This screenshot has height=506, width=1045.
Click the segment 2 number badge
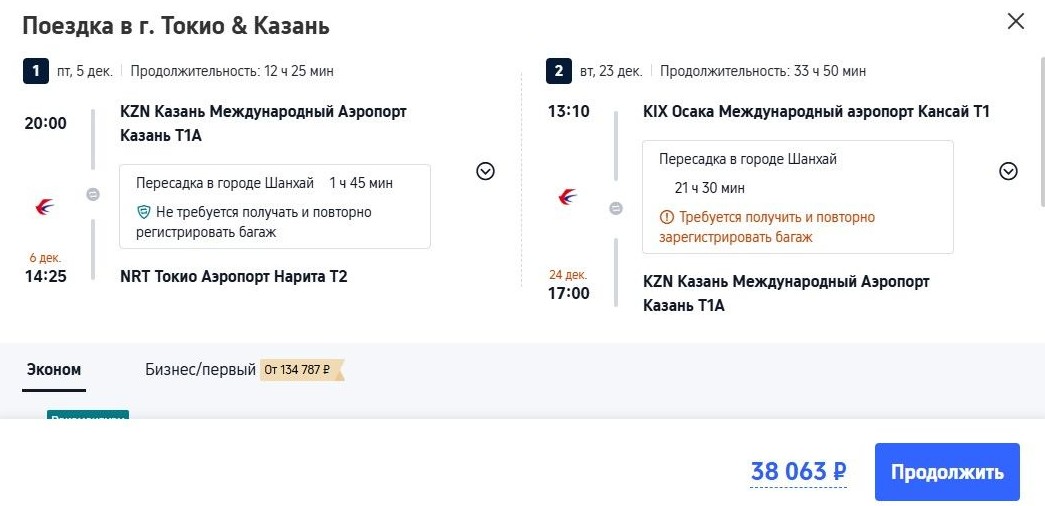point(559,71)
